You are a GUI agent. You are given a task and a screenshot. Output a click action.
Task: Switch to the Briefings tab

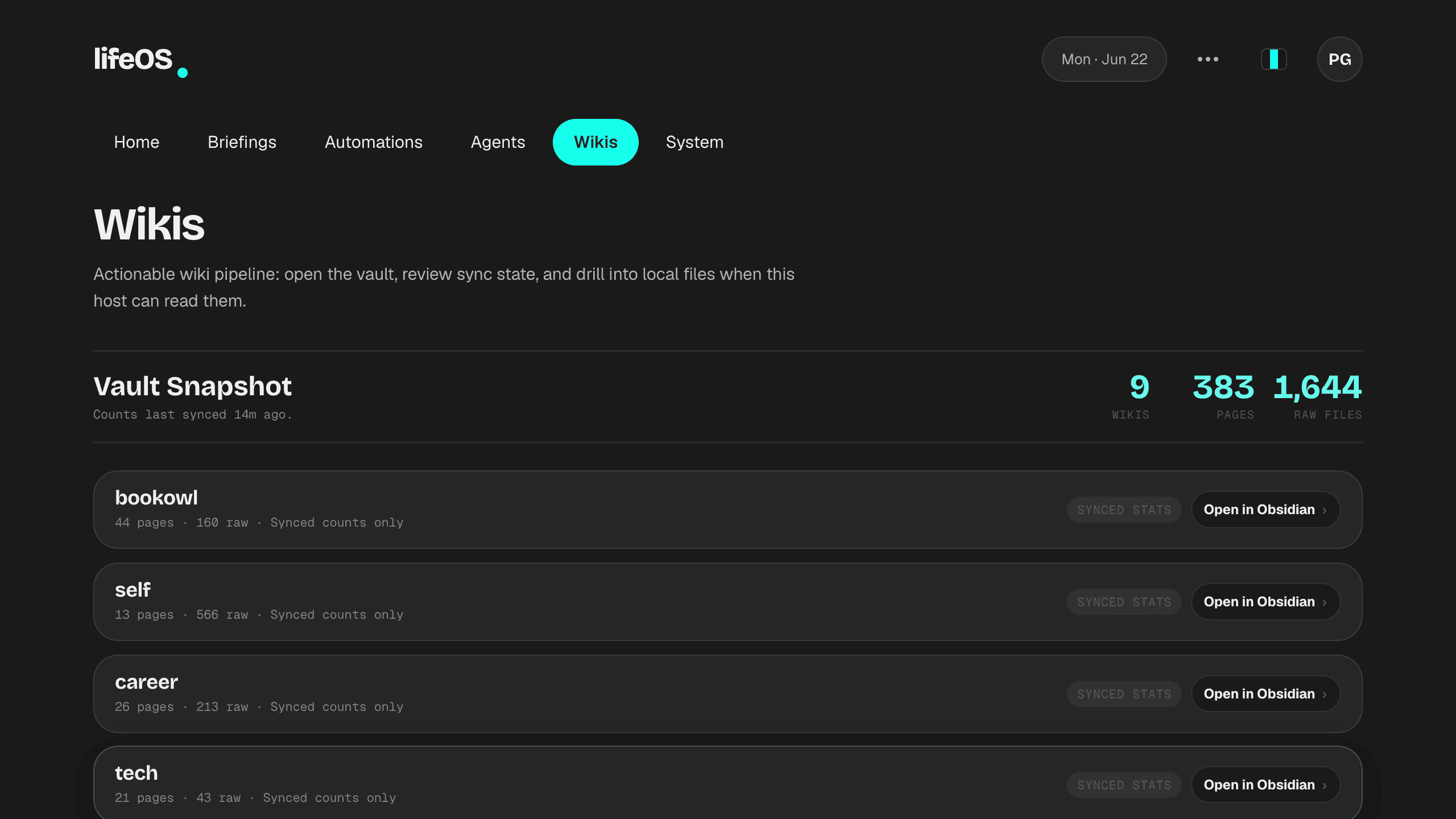pyautogui.click(x=242, y=142)
